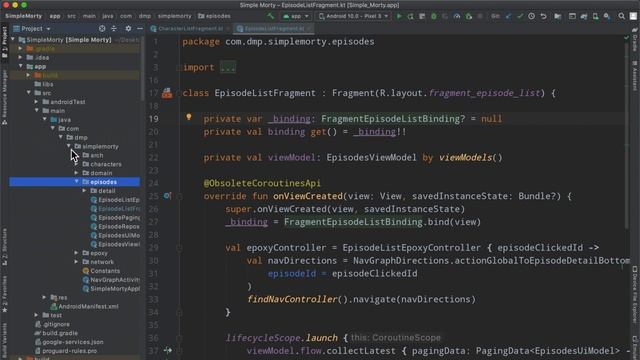Open SDK Manager icon in toolbar

(x=607, y=16)
